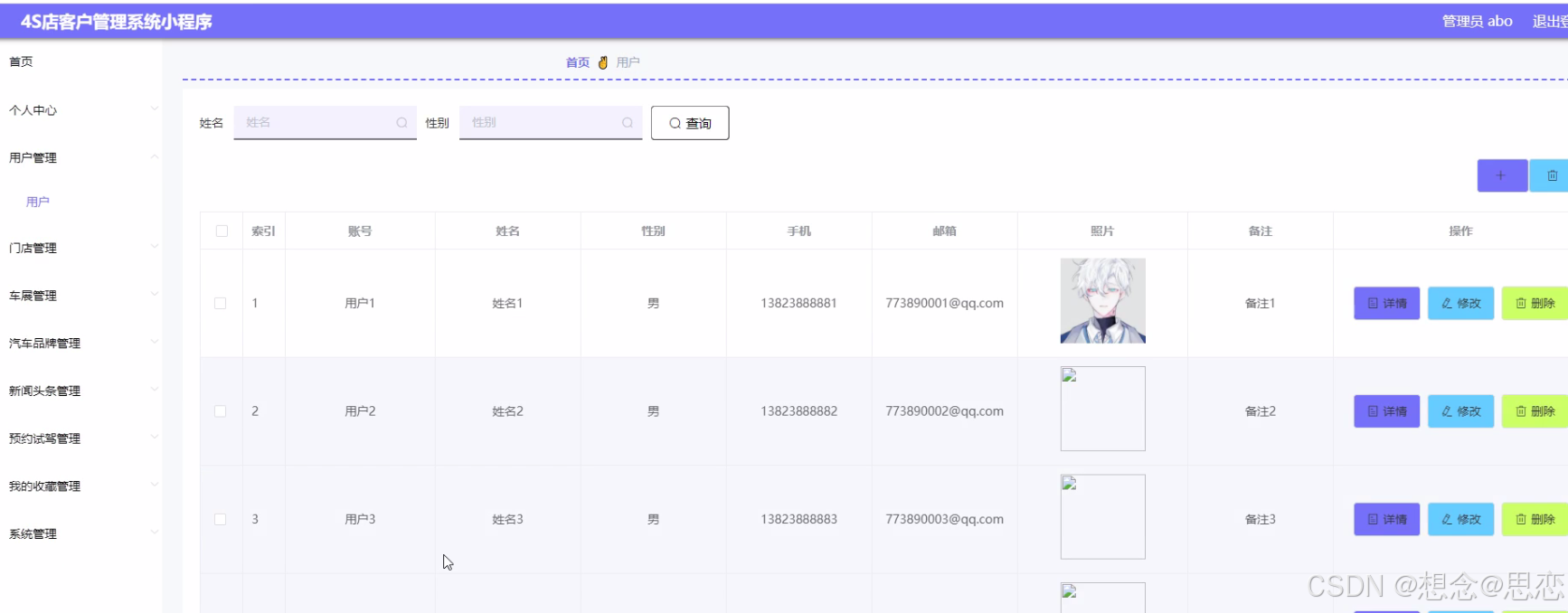Open 首页 in the sidebar

click(21, 61)
